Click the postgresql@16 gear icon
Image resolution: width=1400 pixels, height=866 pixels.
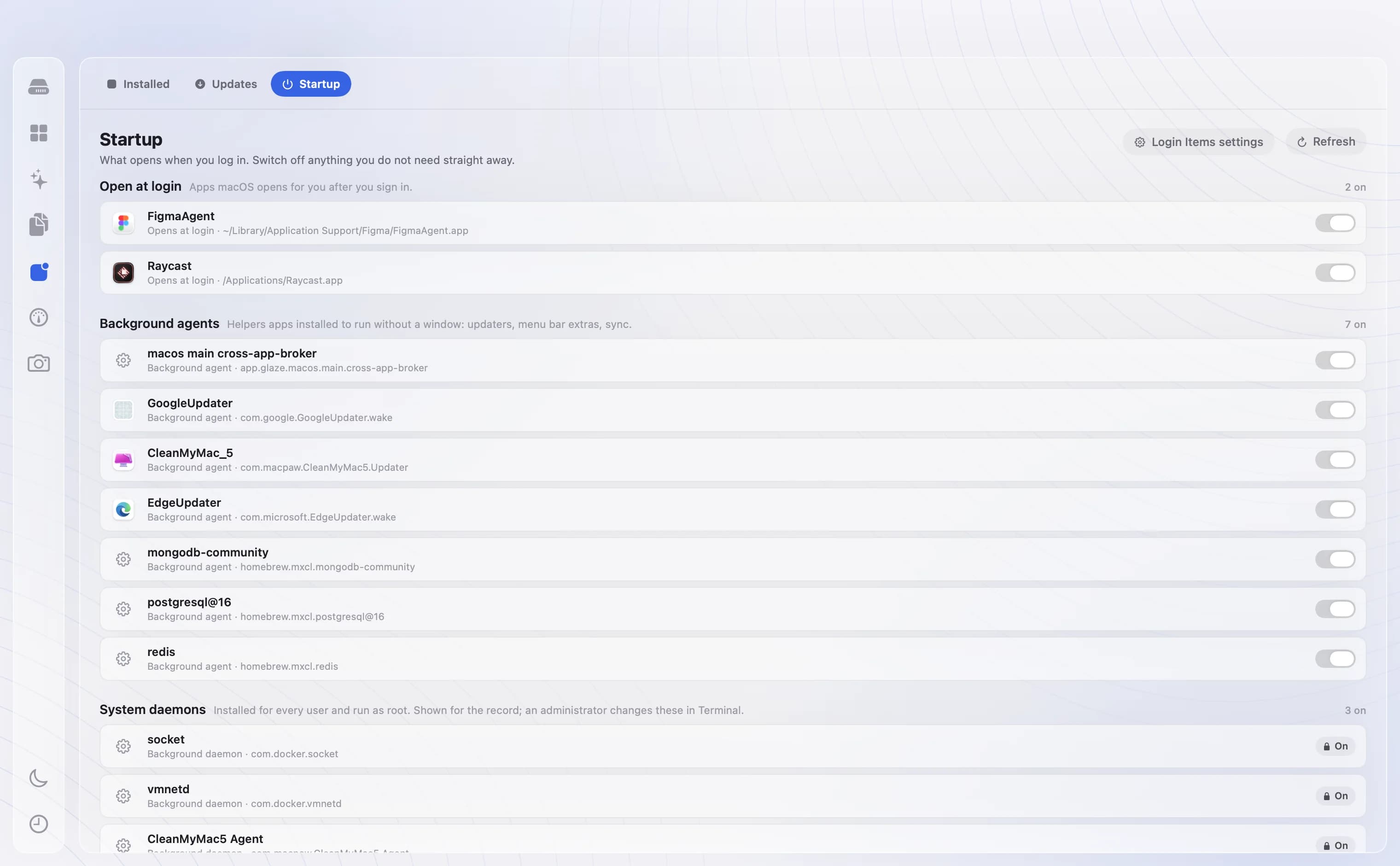(123, 609)
